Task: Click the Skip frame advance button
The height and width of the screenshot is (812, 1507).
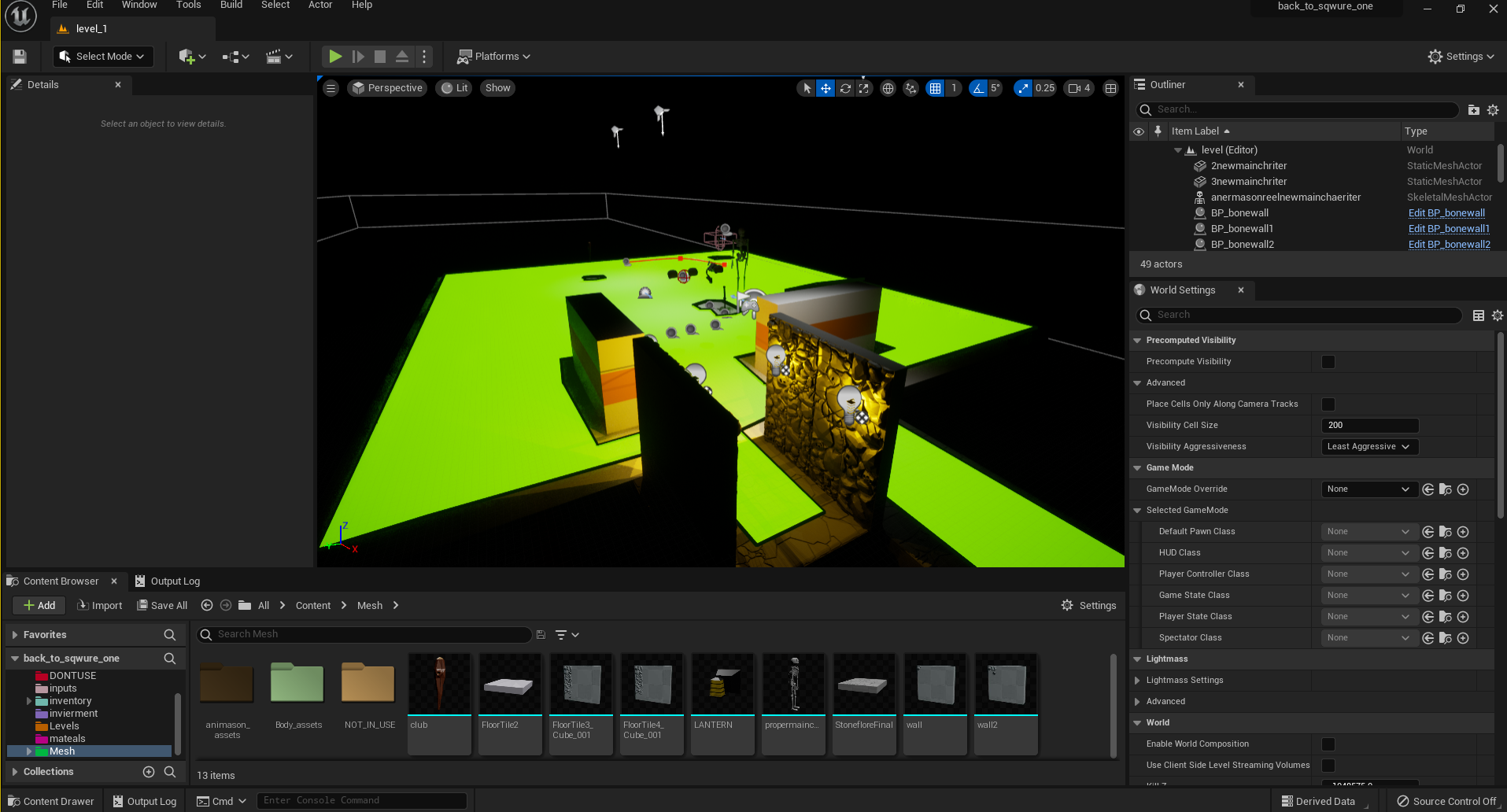Action: pos(358,57)
